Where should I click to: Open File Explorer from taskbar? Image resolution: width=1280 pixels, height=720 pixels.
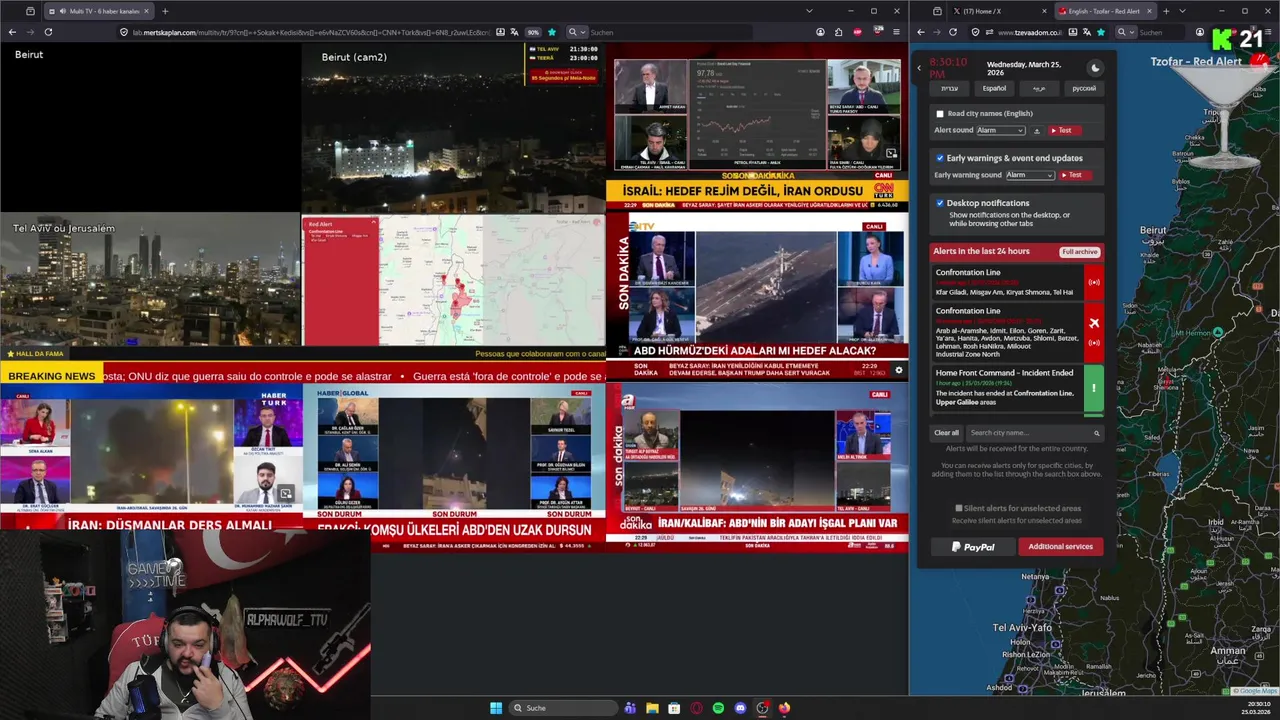click(x=652, y=708)
